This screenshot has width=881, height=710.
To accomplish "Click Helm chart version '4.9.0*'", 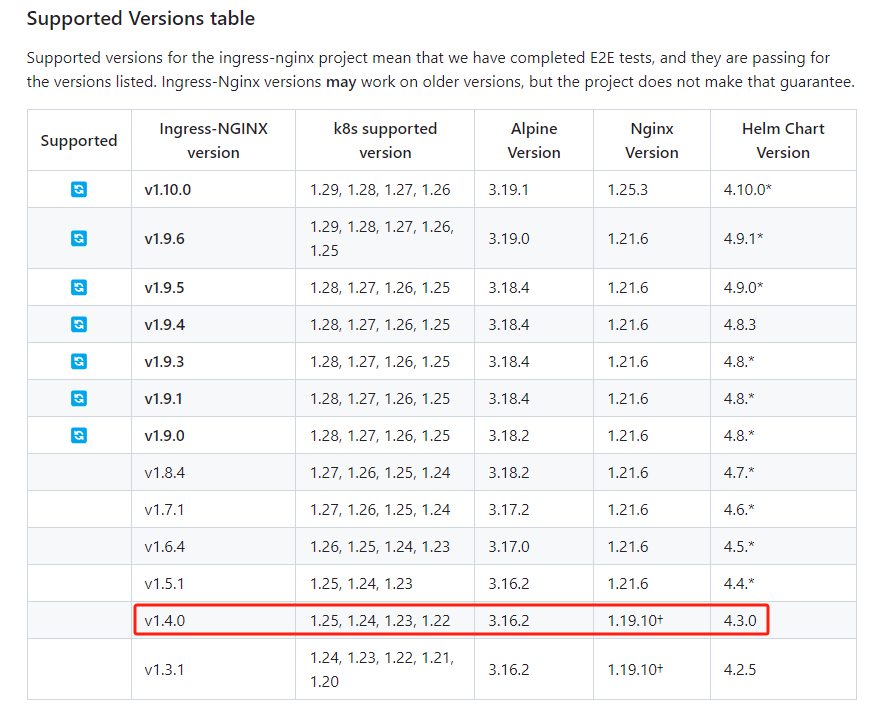I will tap(743, 288).
